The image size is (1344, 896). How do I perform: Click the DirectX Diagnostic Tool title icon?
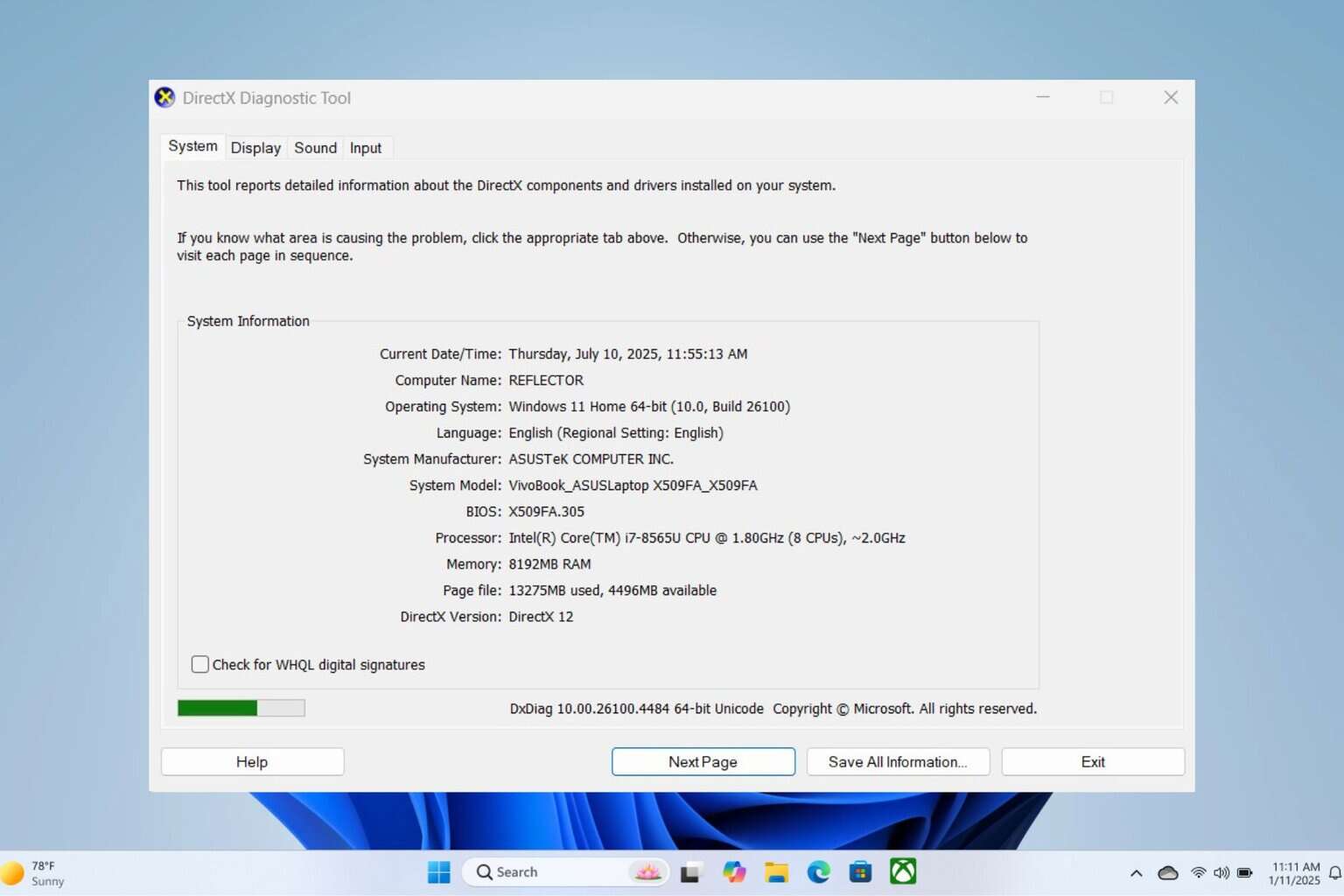(164, 97)
